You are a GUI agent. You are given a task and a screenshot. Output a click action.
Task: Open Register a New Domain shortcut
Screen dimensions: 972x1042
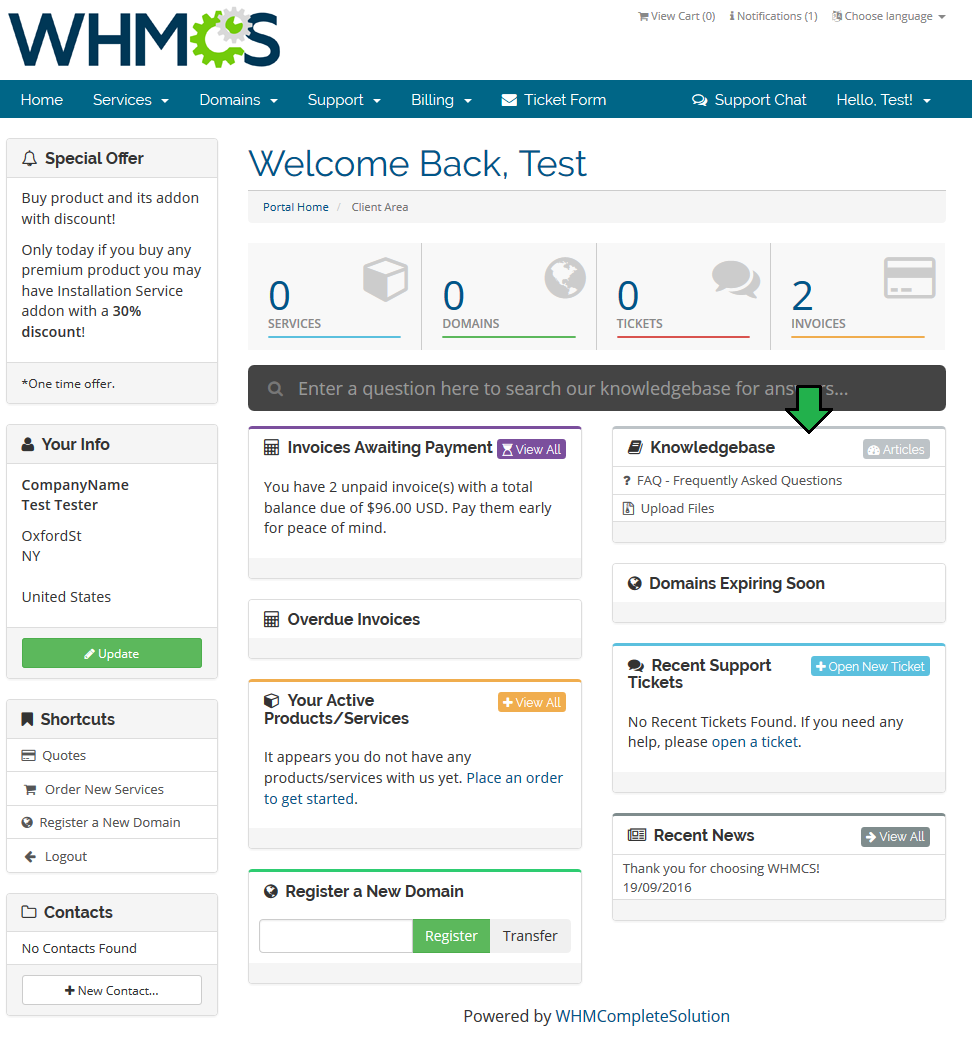[110, 823]
